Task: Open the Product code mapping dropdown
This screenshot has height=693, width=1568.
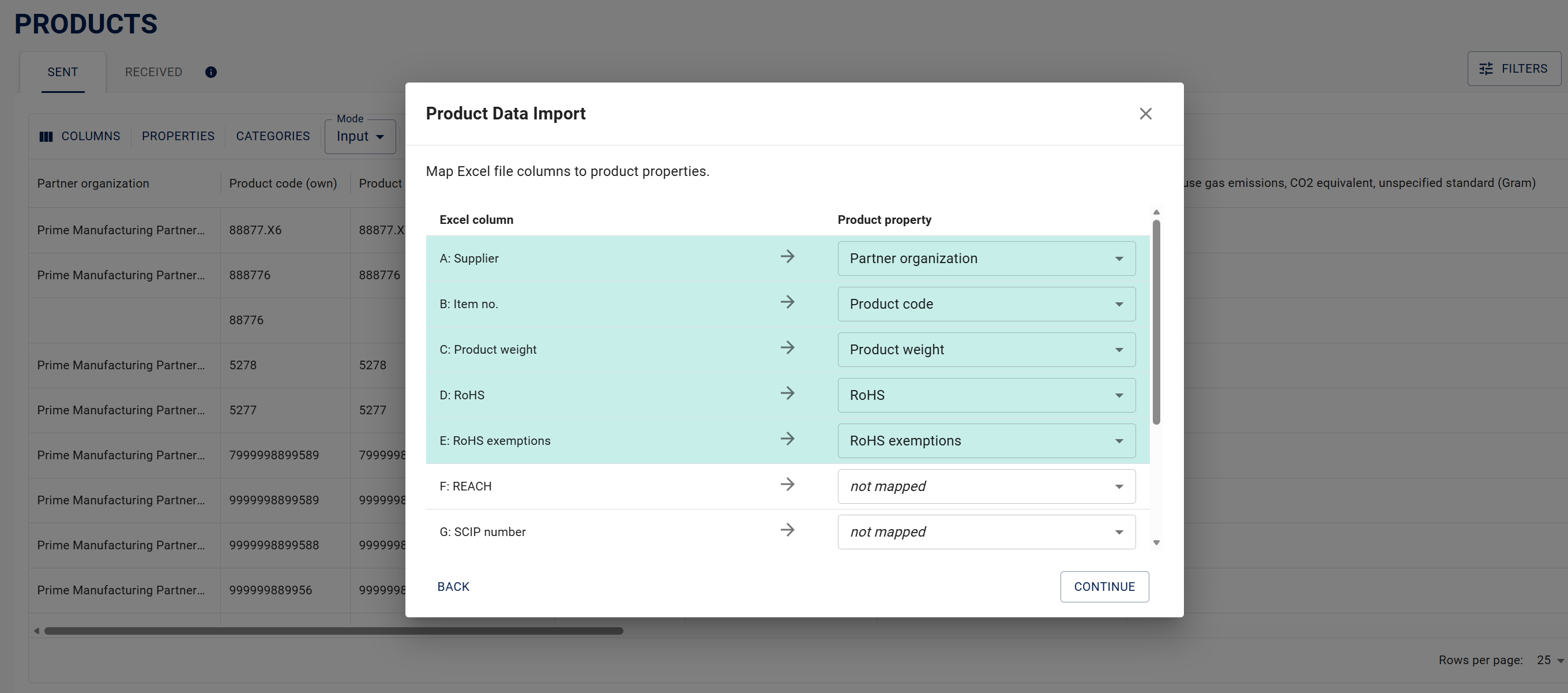Action: (986, 304)
